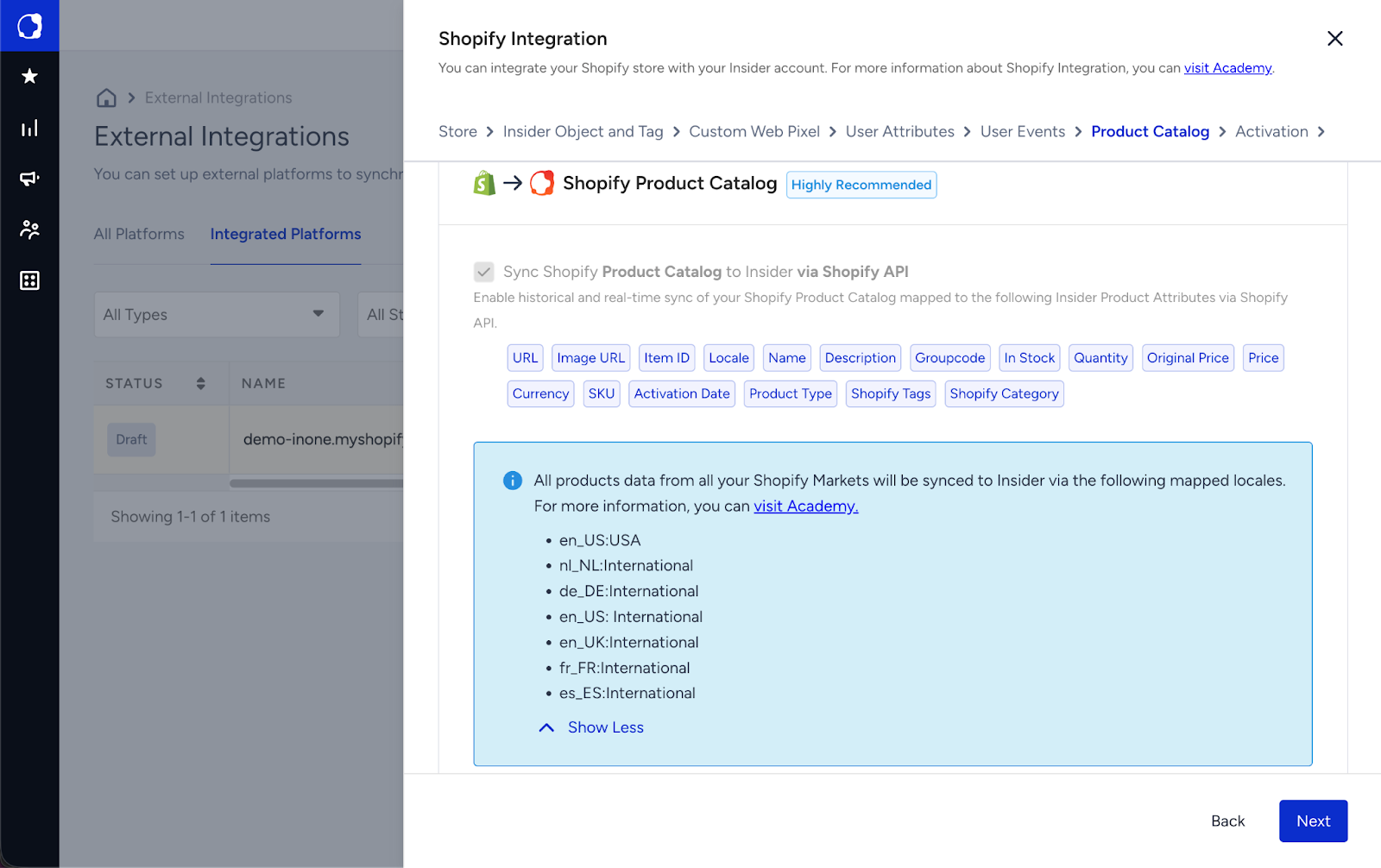Viewport: 1381px width, 868px height.
Task: Toggle the Quantity attribute chip
Action: [1100, 357]
